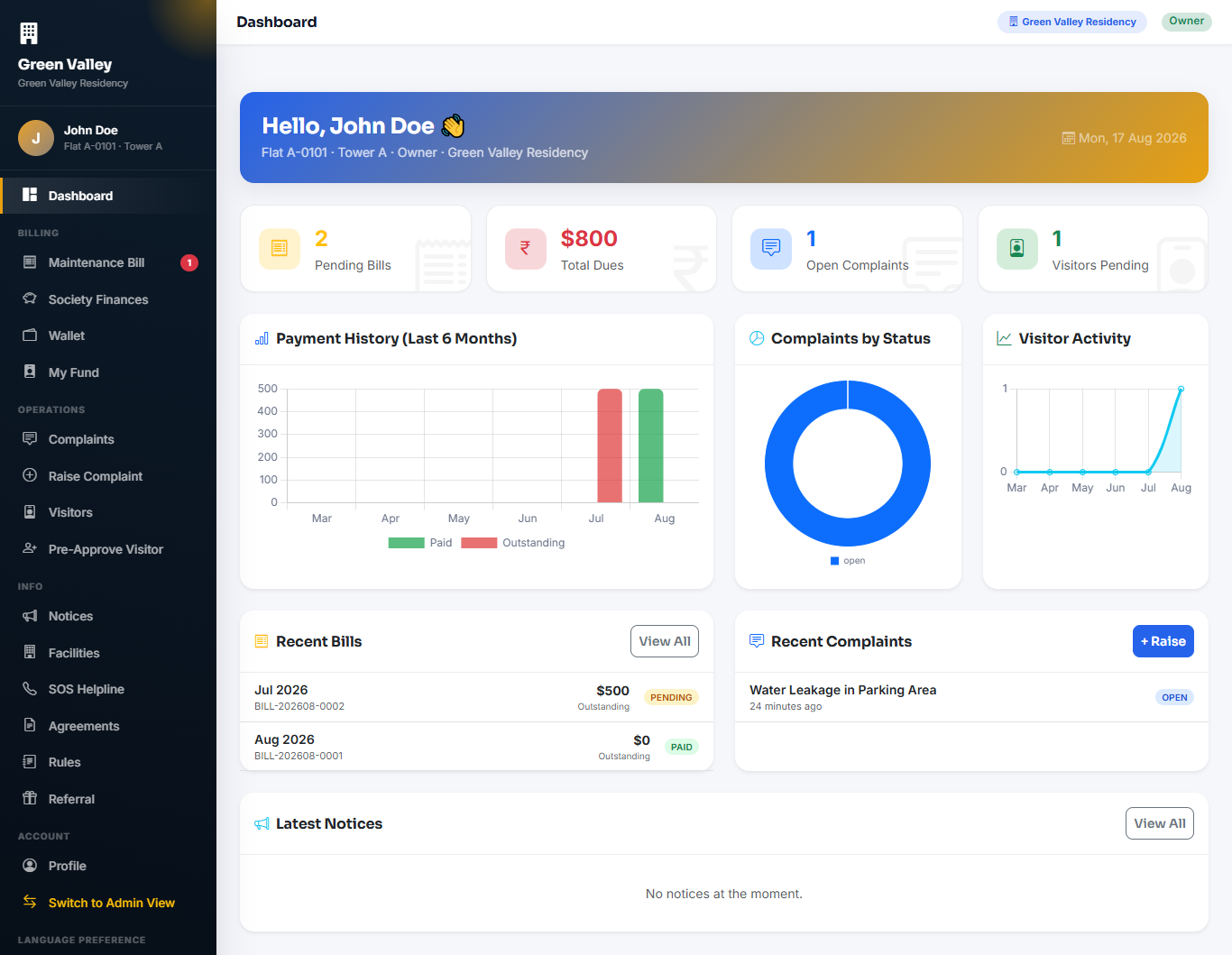This screenshot has width=1232, height=955.
Task: Click the calendar icon beside the date
Action: (x=1069, y=138)
